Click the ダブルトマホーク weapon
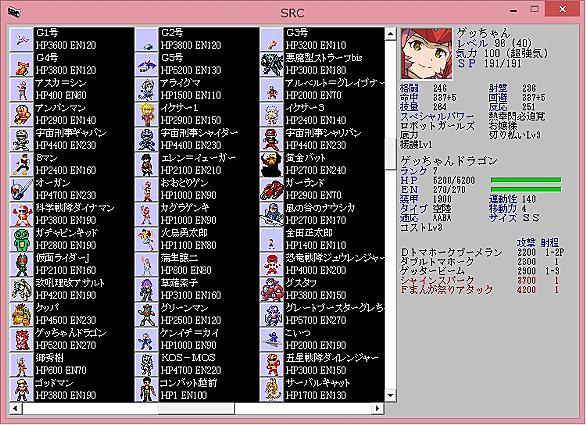 pos(437,262)
